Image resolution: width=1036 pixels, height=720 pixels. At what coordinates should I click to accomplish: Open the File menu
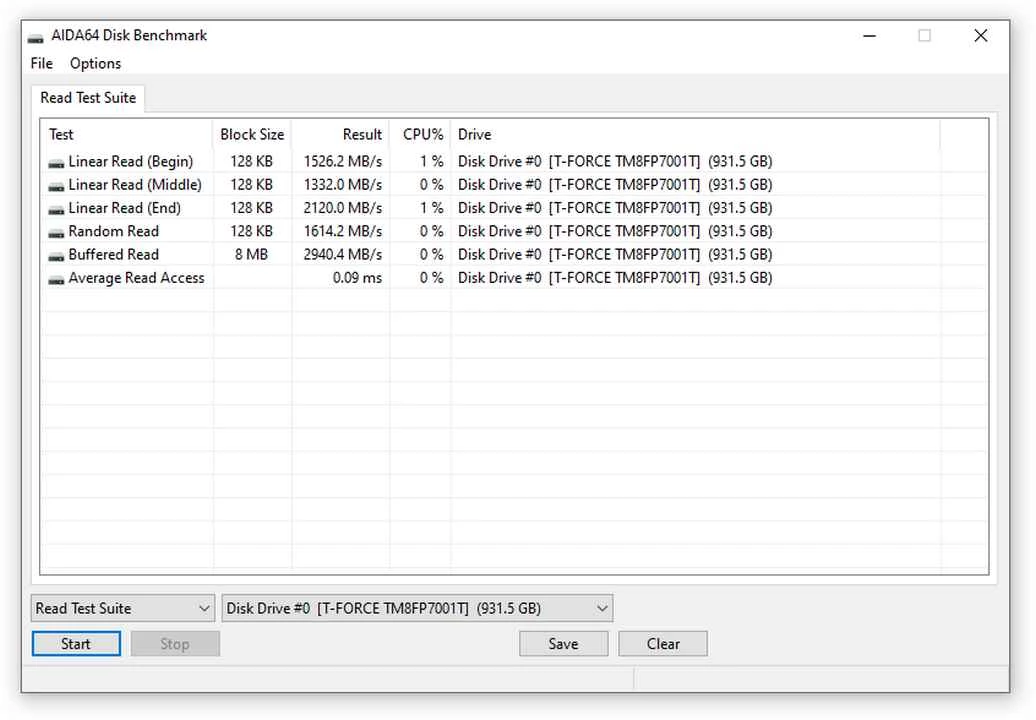tap(42, 63)
